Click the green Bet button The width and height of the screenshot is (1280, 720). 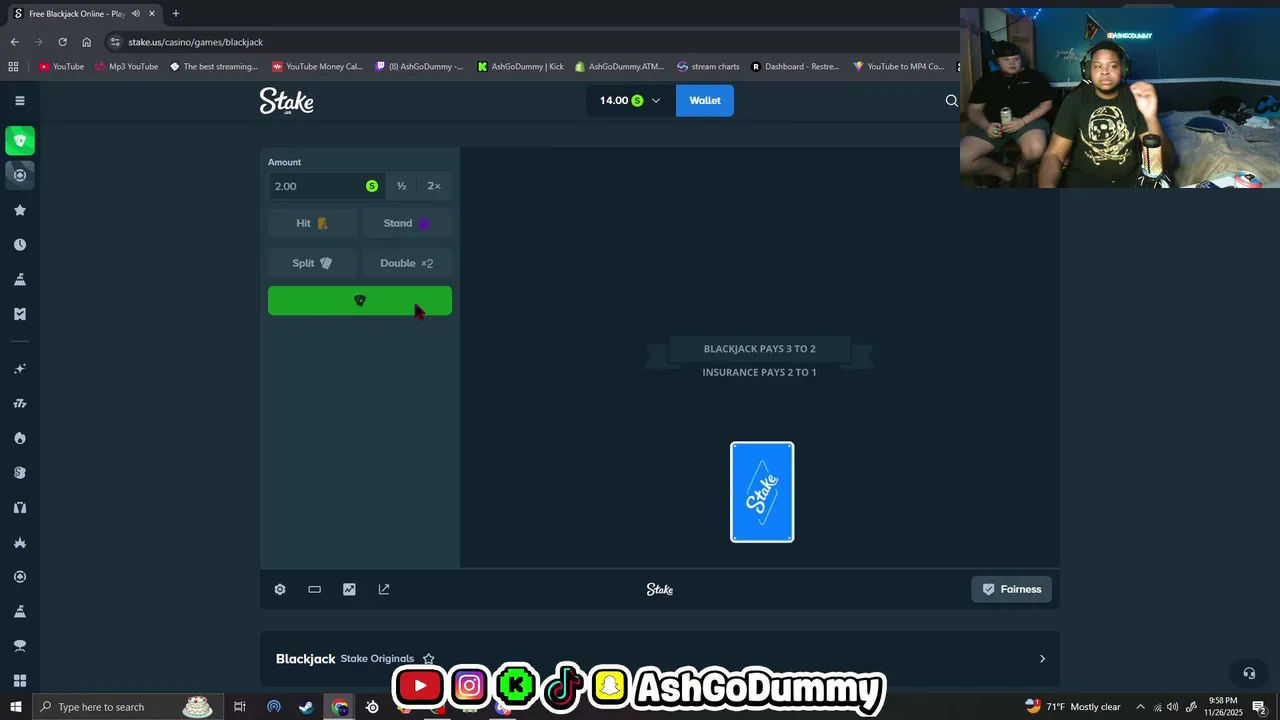click(x=360, y=301)
